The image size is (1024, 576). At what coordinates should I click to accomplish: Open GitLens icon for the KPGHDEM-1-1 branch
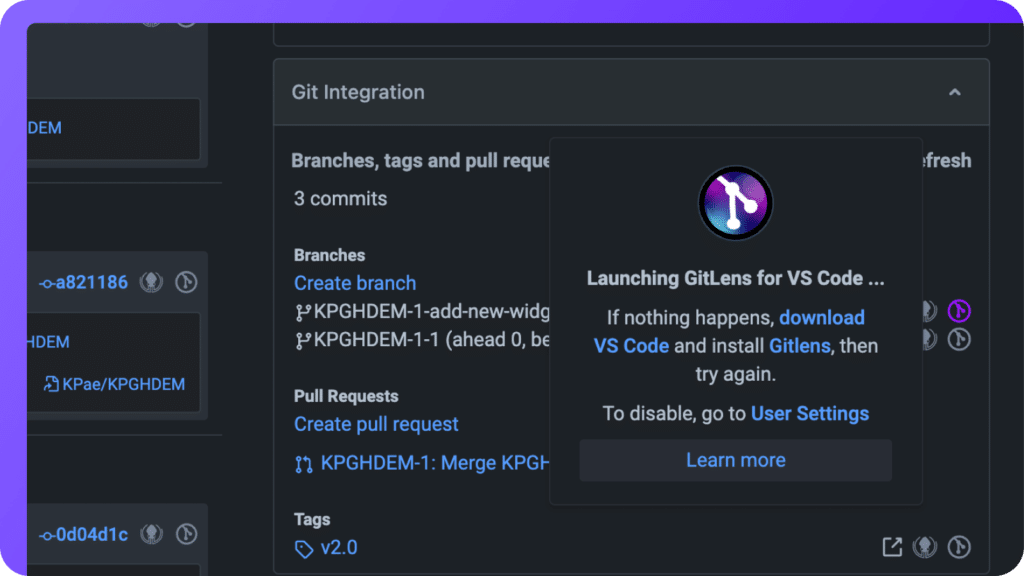[x=959, y=339]
